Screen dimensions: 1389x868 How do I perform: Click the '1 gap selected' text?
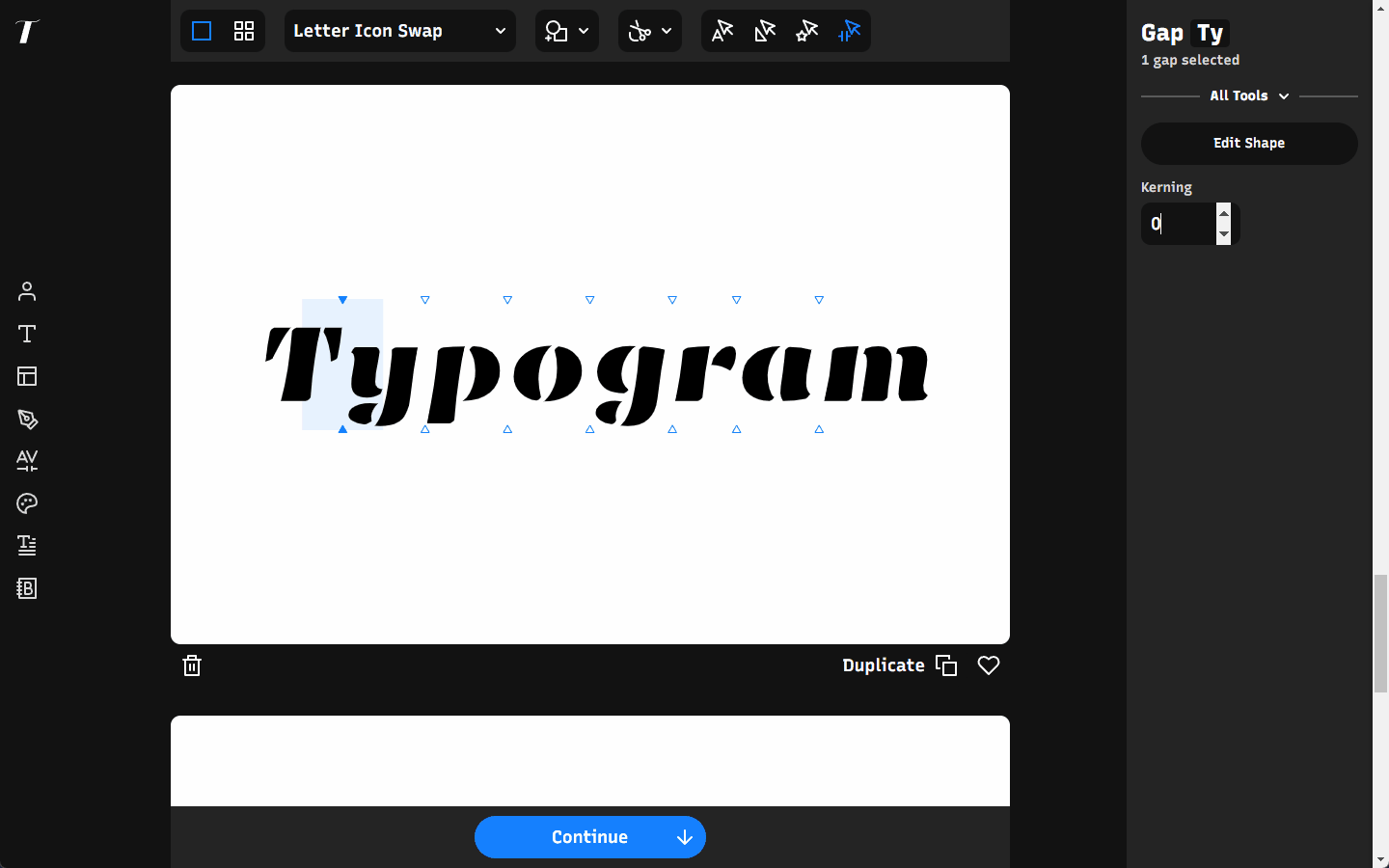coord(1190,60)
